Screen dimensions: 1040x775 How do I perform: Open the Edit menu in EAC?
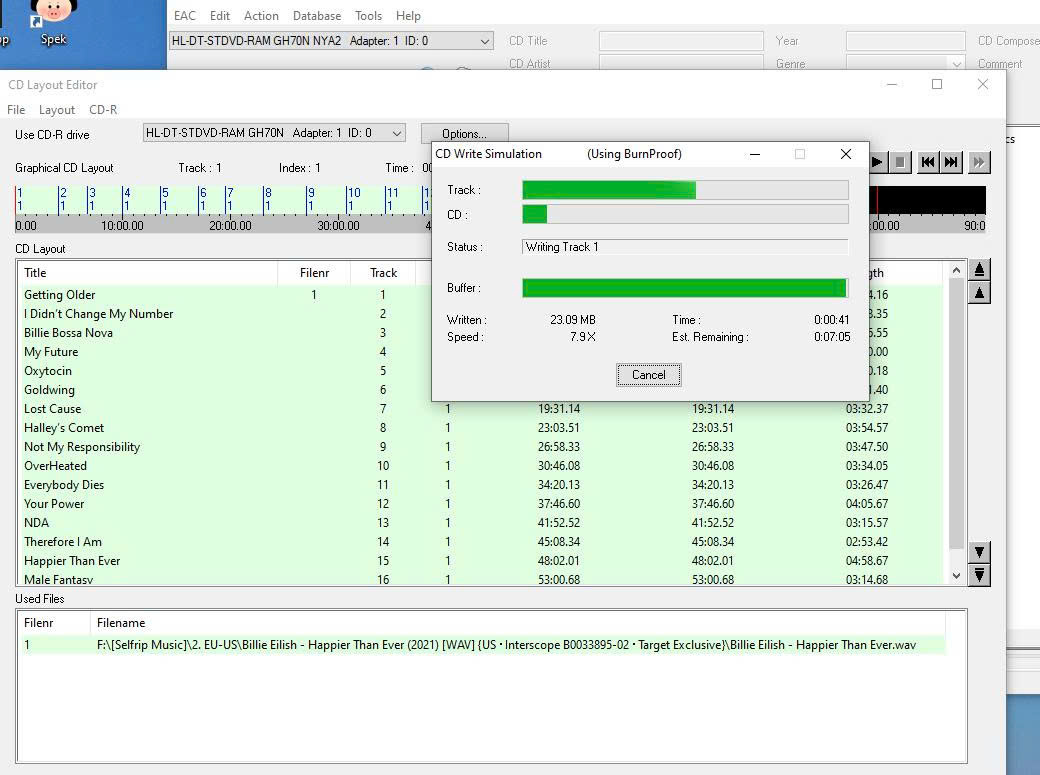click(x=220, y=16)
